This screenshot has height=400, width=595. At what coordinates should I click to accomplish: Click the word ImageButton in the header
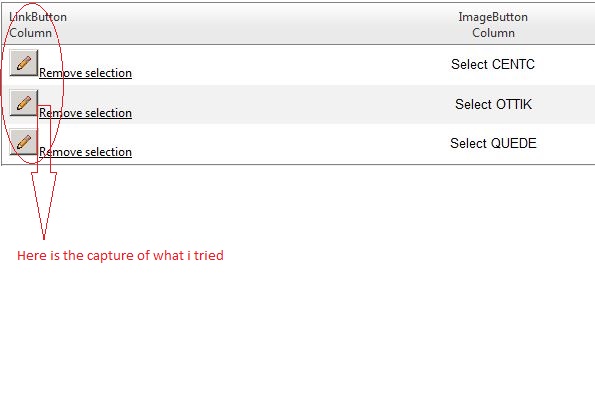click(493, 17)
